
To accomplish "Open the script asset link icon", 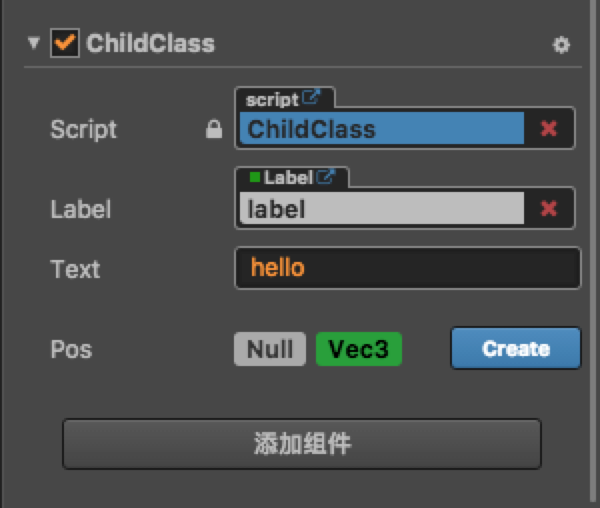I will tap(312, 98).
